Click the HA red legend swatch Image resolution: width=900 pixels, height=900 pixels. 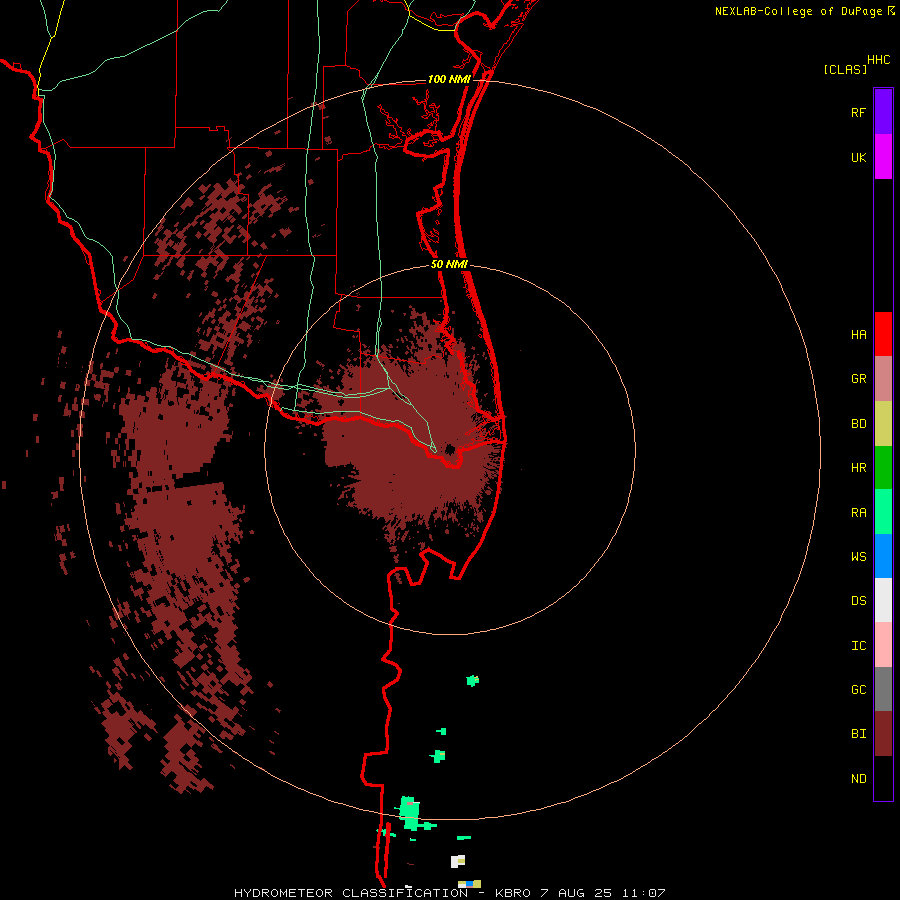point(883,334)
